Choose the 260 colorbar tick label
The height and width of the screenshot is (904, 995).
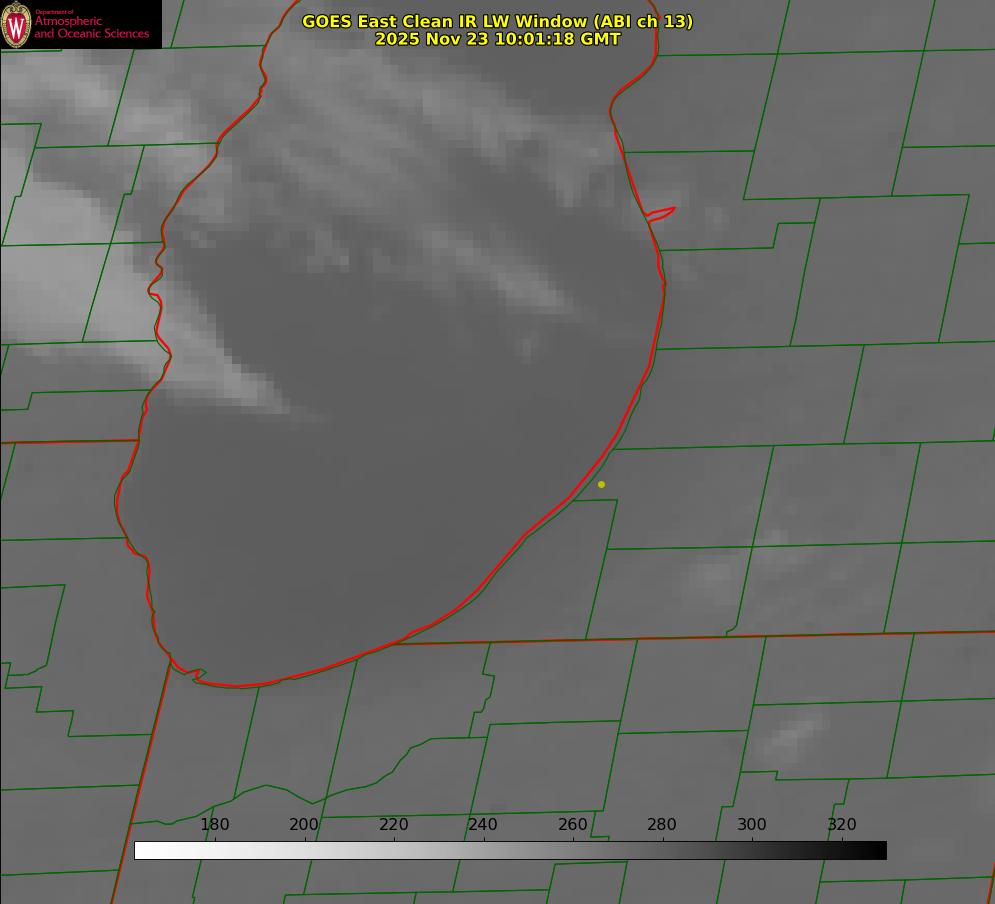tap(573, 825)
